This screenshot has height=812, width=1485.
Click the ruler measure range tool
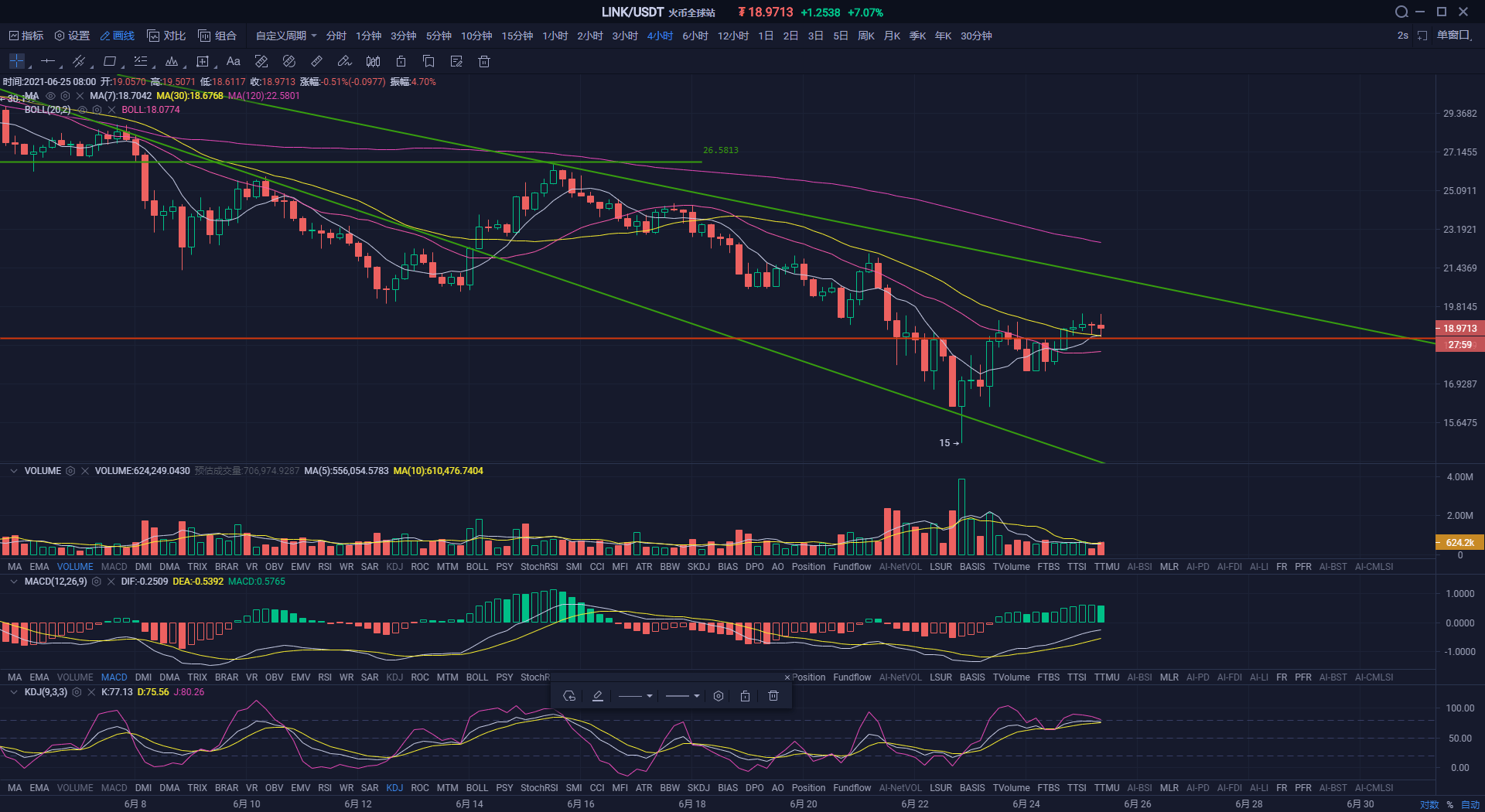(261, 61)
